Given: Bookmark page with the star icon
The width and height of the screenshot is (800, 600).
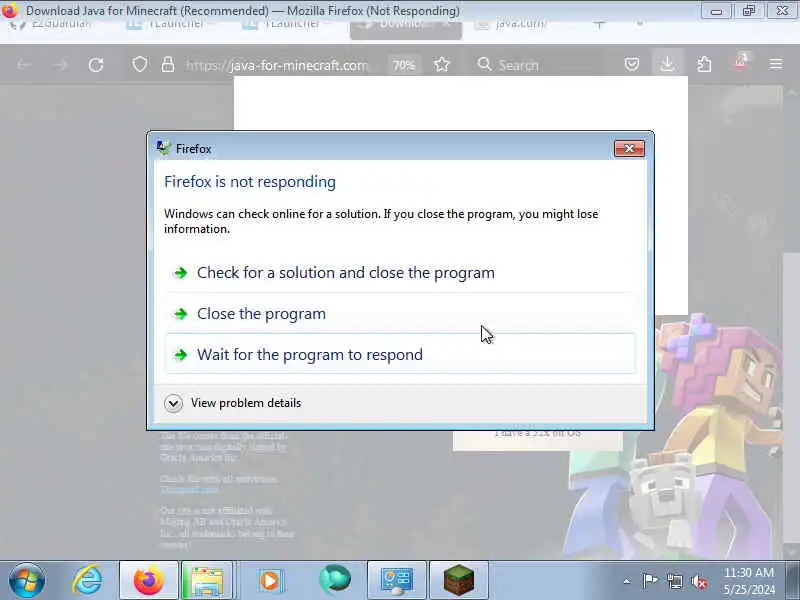Looking at the screenshot, I should coord(442,65).
